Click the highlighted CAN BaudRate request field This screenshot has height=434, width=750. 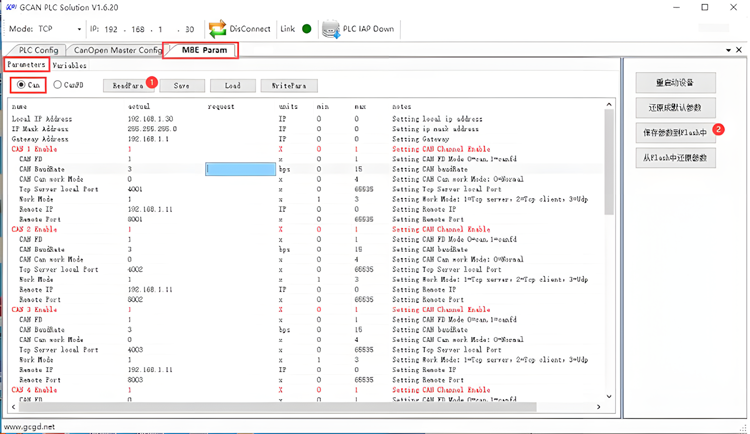[240, 169]
